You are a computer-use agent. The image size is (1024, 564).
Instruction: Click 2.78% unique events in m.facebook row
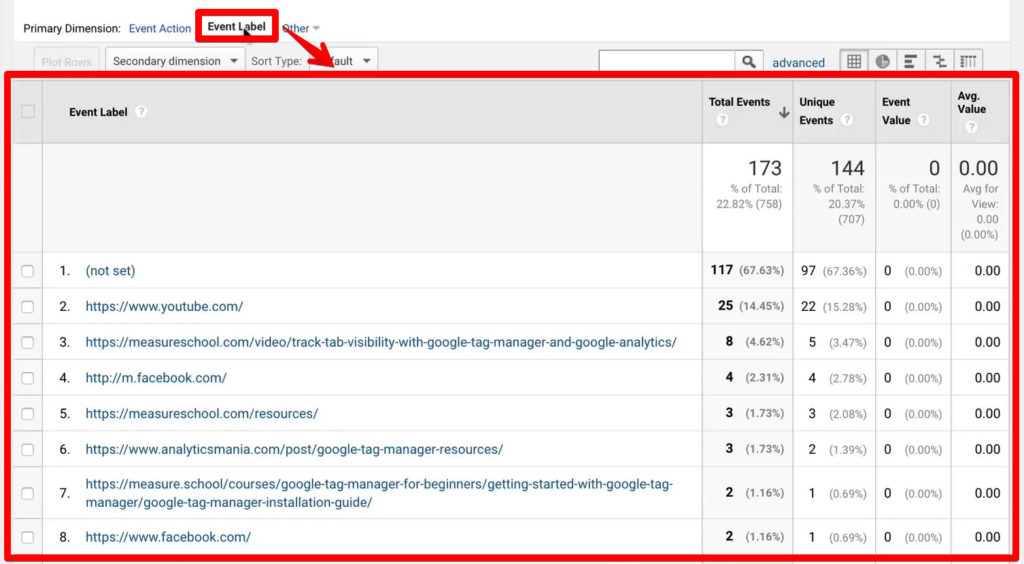(x=848, y=379)
